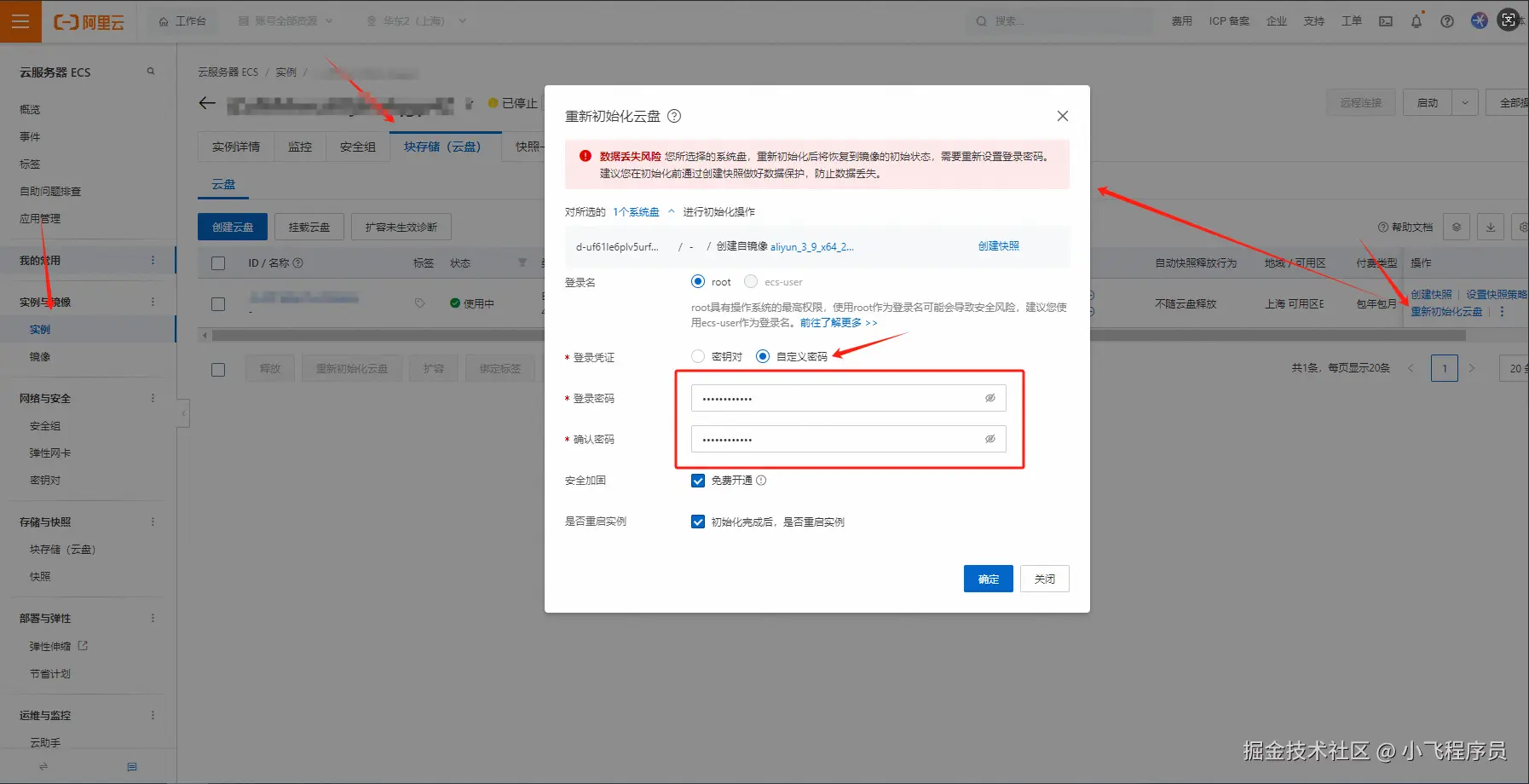Open the 华东2（上海） region dropdown
The image size is (1529, 784).
tap(416, 21)
